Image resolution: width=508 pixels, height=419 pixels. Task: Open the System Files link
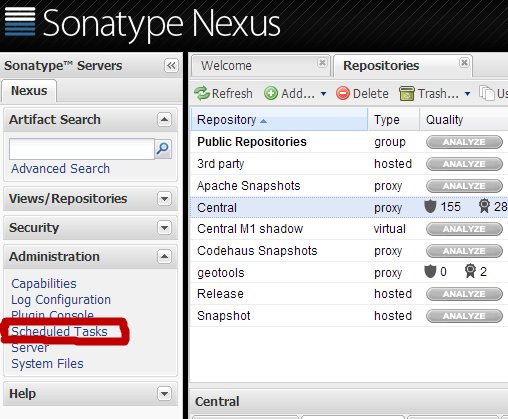click(47, 364)
